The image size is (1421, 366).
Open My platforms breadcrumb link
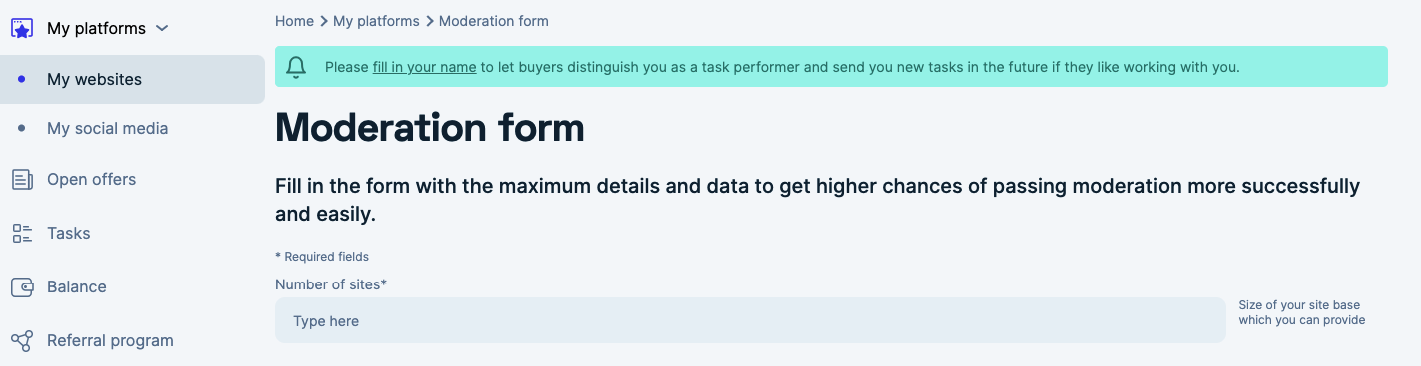pos(376,20)
